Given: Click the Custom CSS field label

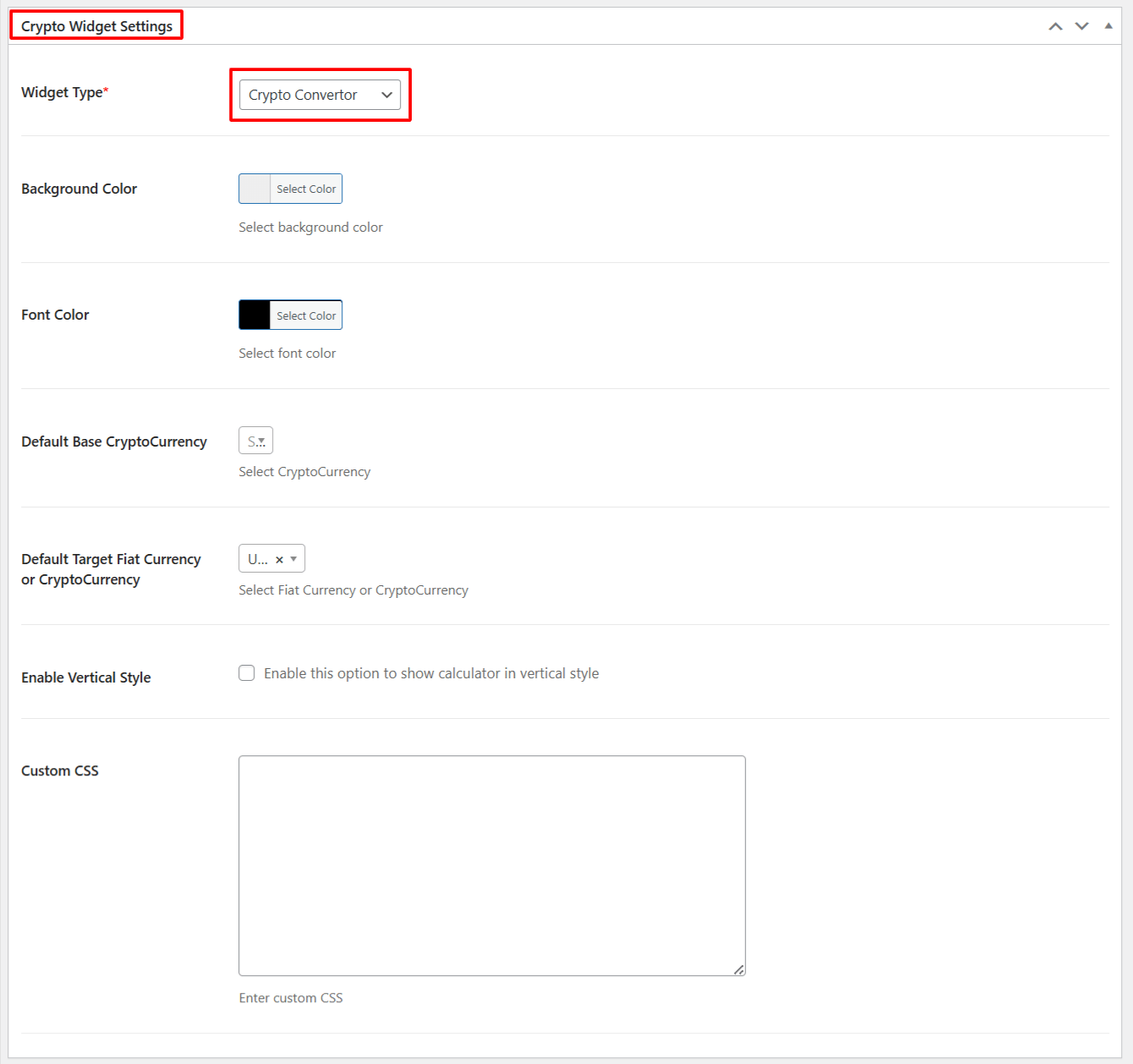Looking at the screenshot, I should pos(60,771).
